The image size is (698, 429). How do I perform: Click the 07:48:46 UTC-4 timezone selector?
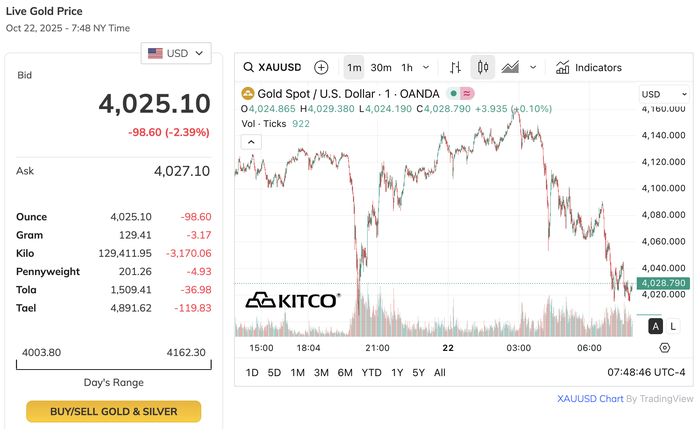(x=646, y=373)
